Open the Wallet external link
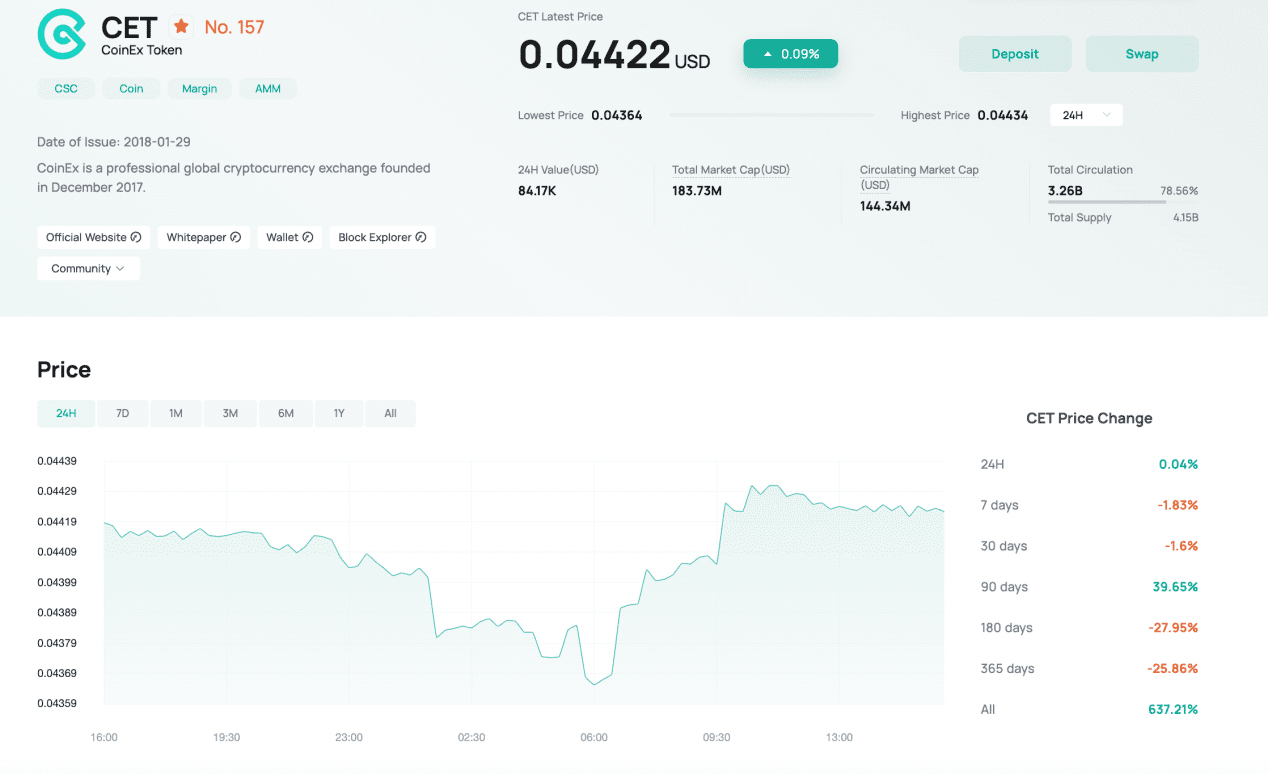This screenshot has height=774, width=1268. pos(289,237)
